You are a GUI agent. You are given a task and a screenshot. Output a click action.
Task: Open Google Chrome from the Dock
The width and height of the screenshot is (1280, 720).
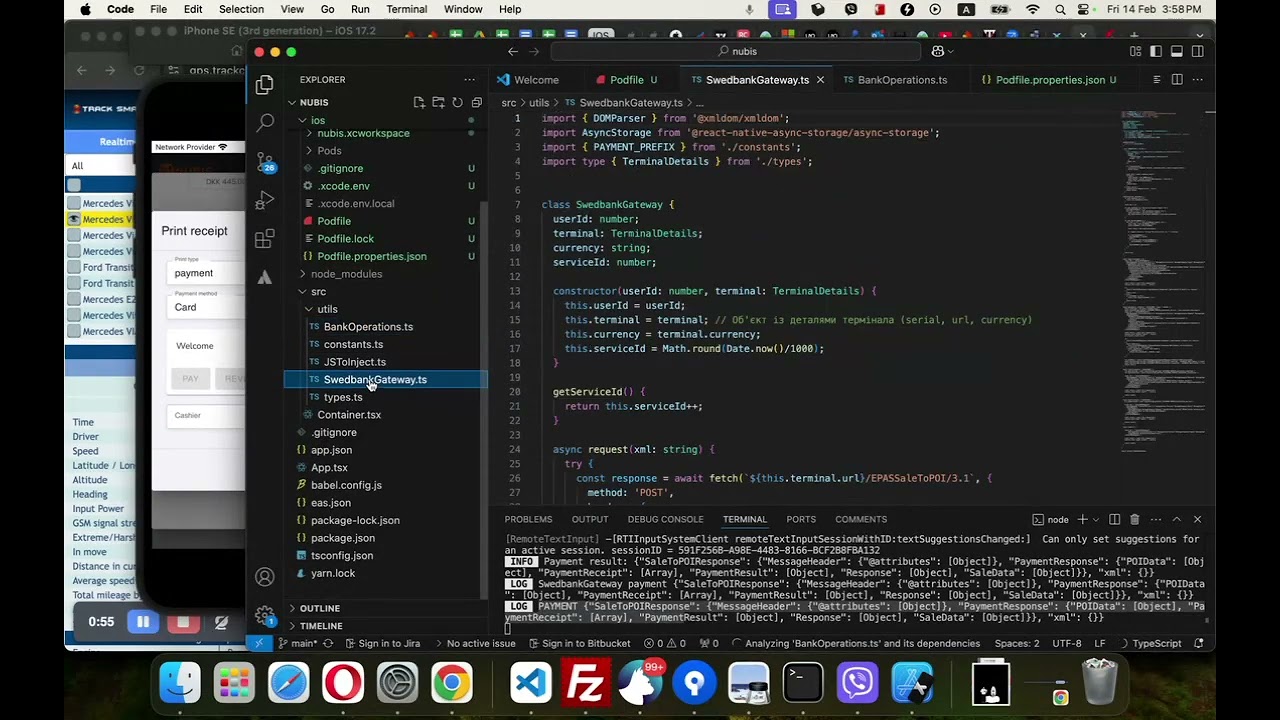(x=451, y=684)
